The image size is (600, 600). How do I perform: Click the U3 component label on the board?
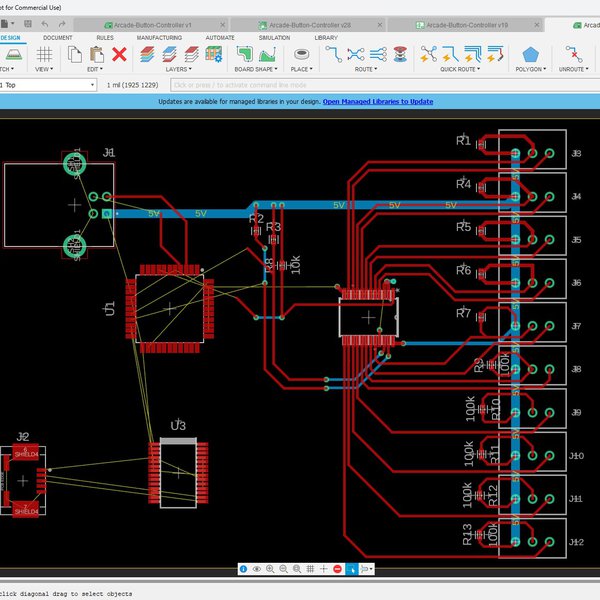click(178, 425)
